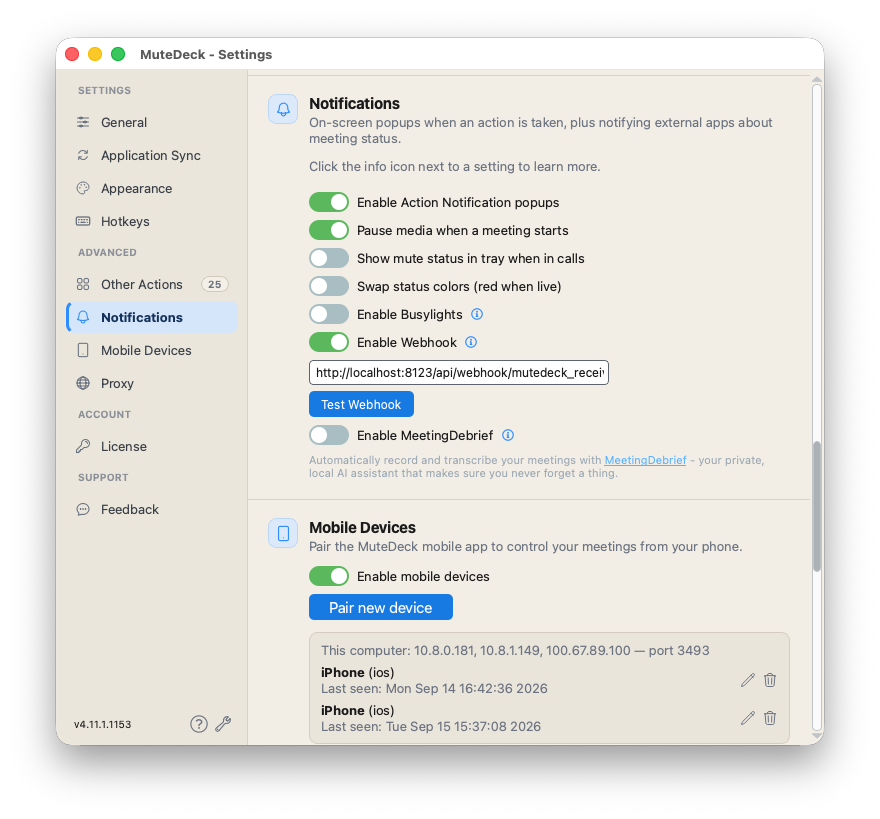Viewport: 880px width, 819px height.
Task: Click the License key icon
Action: click(83, 446)
